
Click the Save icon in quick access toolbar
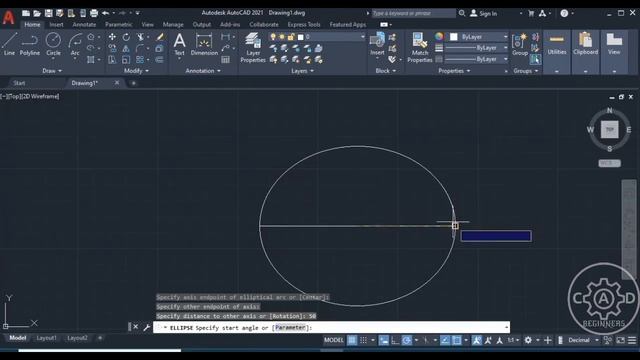48,13
